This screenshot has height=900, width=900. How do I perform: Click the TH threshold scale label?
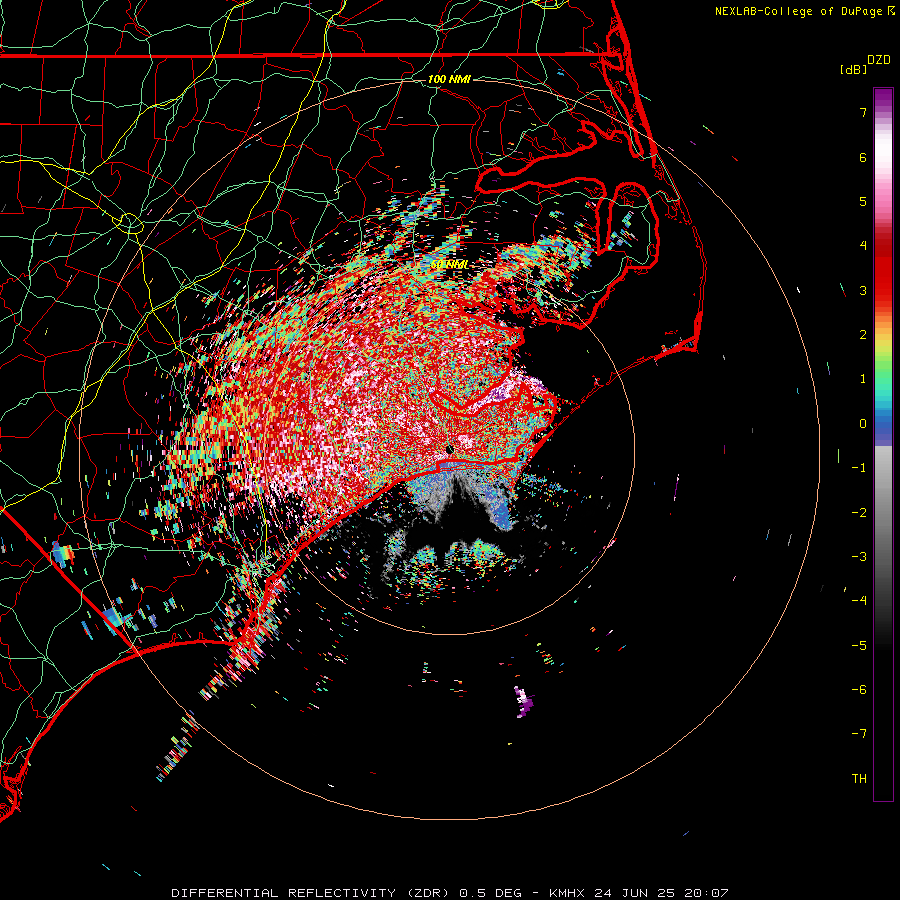[x=859, y=779]
